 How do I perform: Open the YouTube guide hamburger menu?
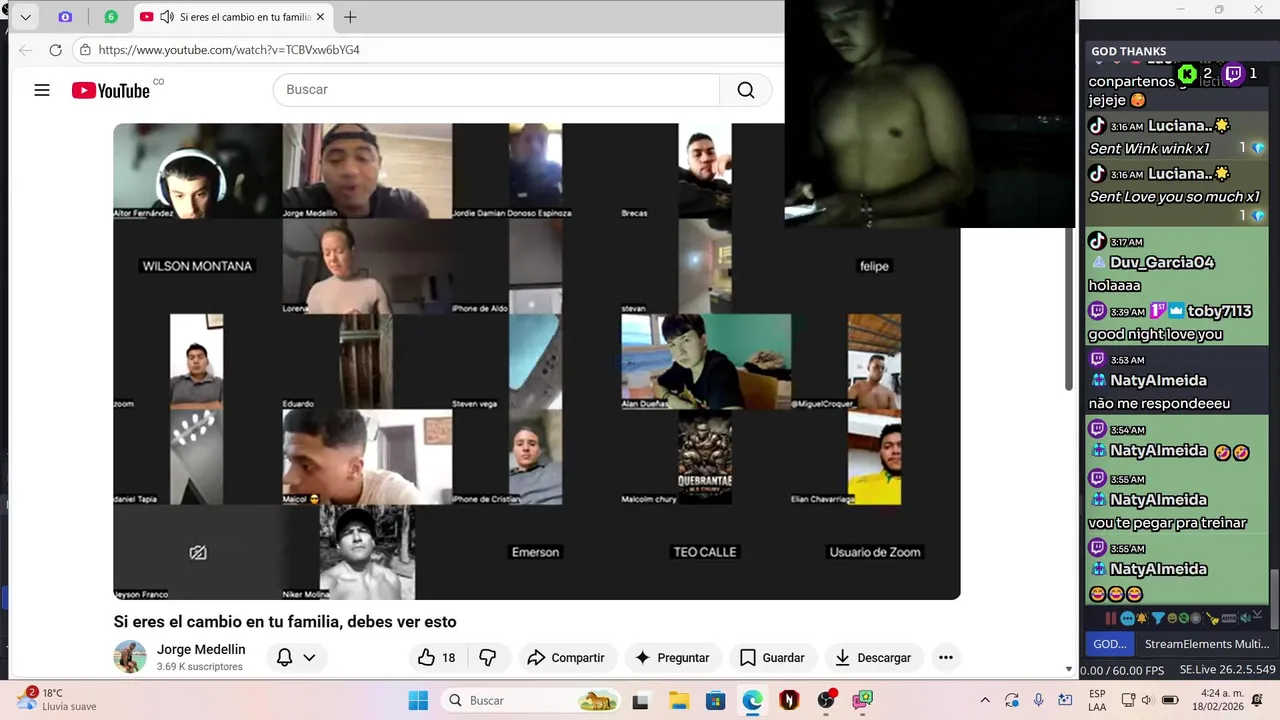click(42, 90)
